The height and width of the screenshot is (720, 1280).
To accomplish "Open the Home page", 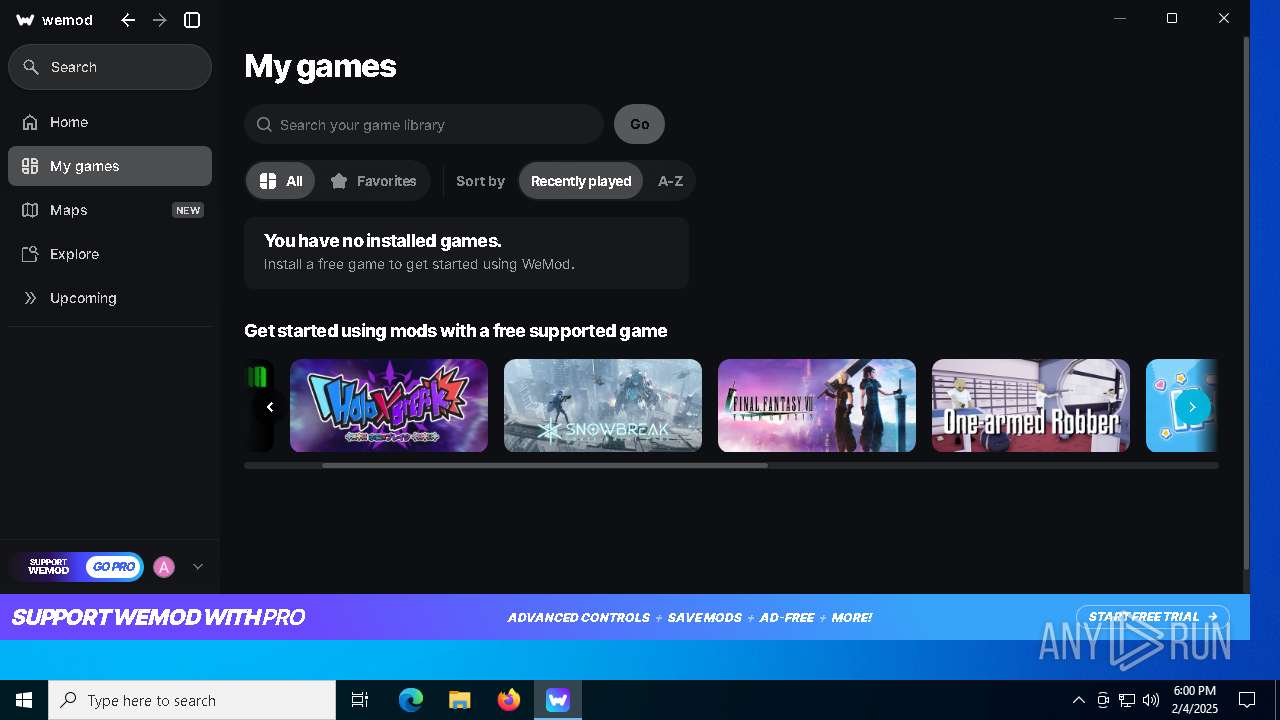I will pyautogui.click(x=110, y=122).
